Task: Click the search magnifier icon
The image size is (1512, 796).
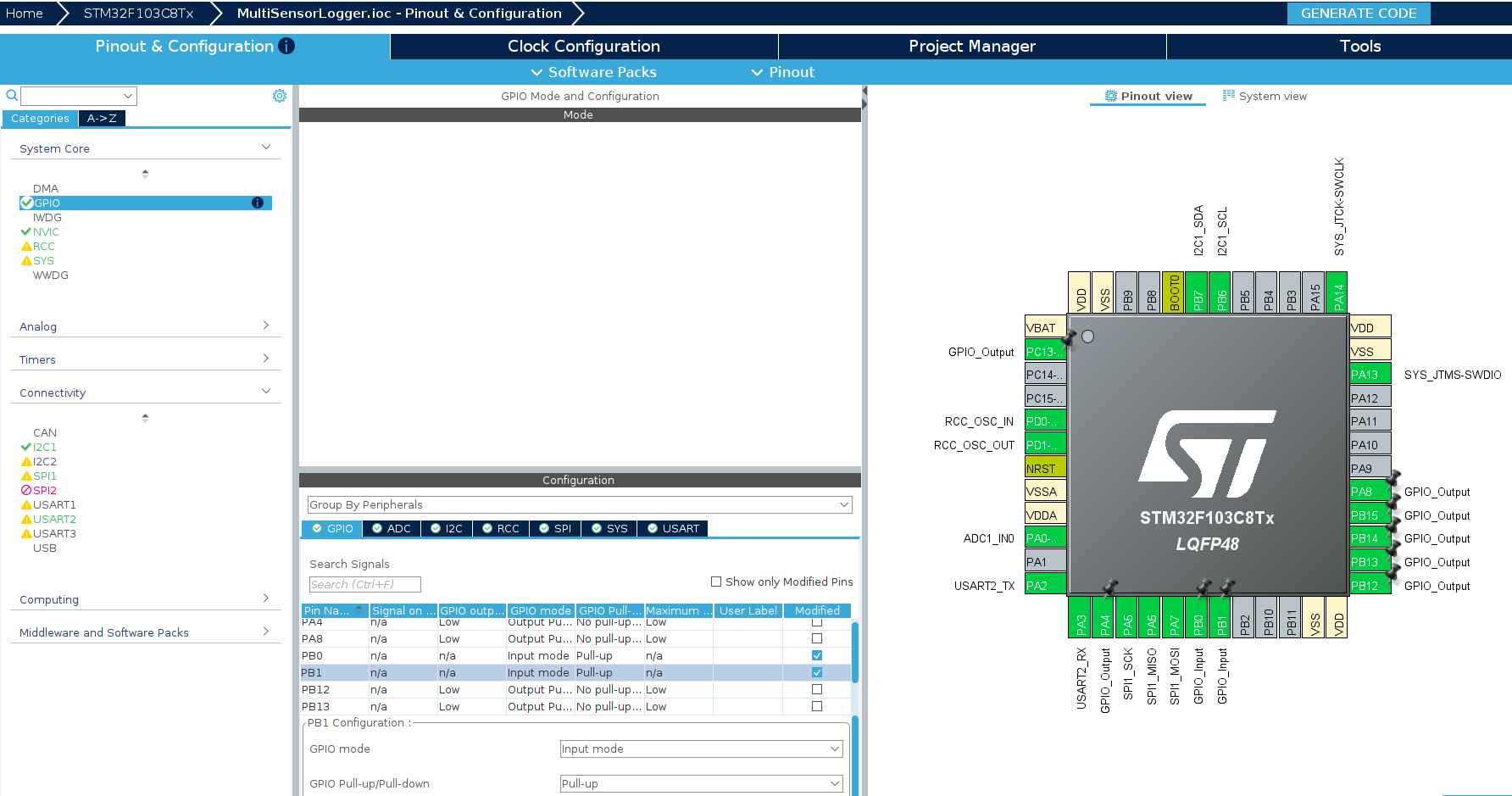Action: point(10,96)
